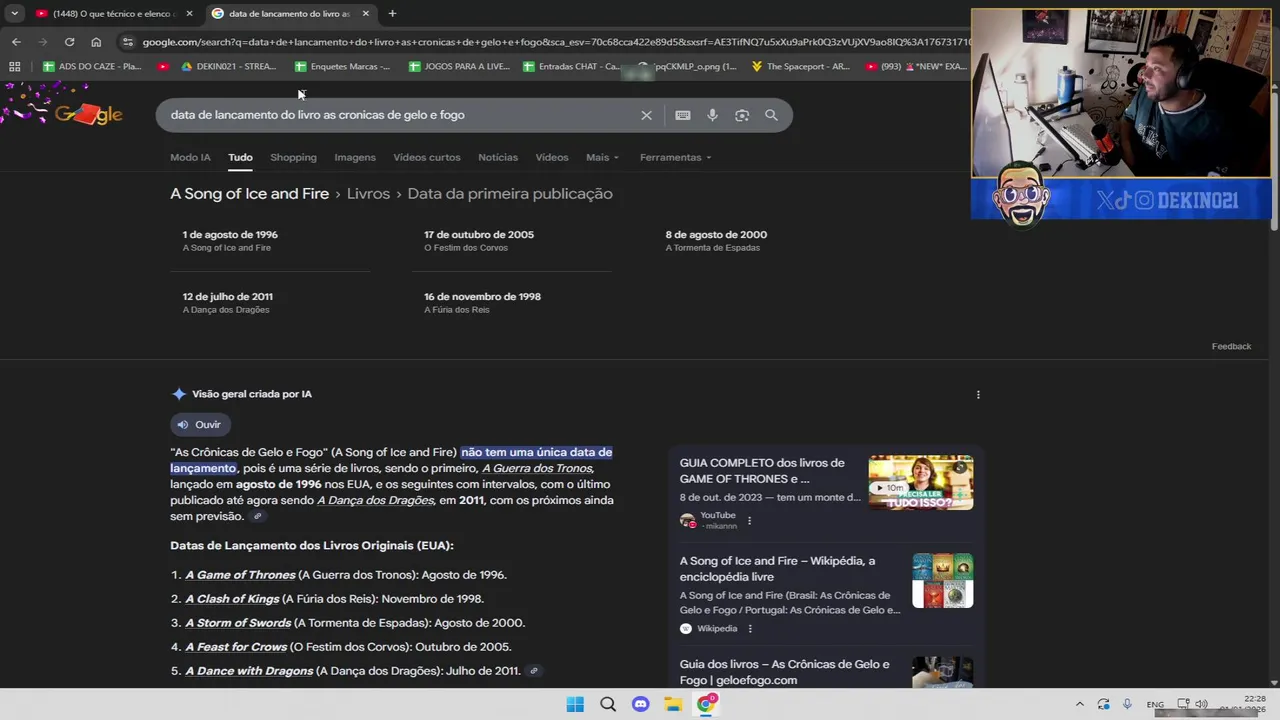1280x720 pixels.
Task: Select "12 de julho de 2011" publication entry
Action: (x=227, y=302)
